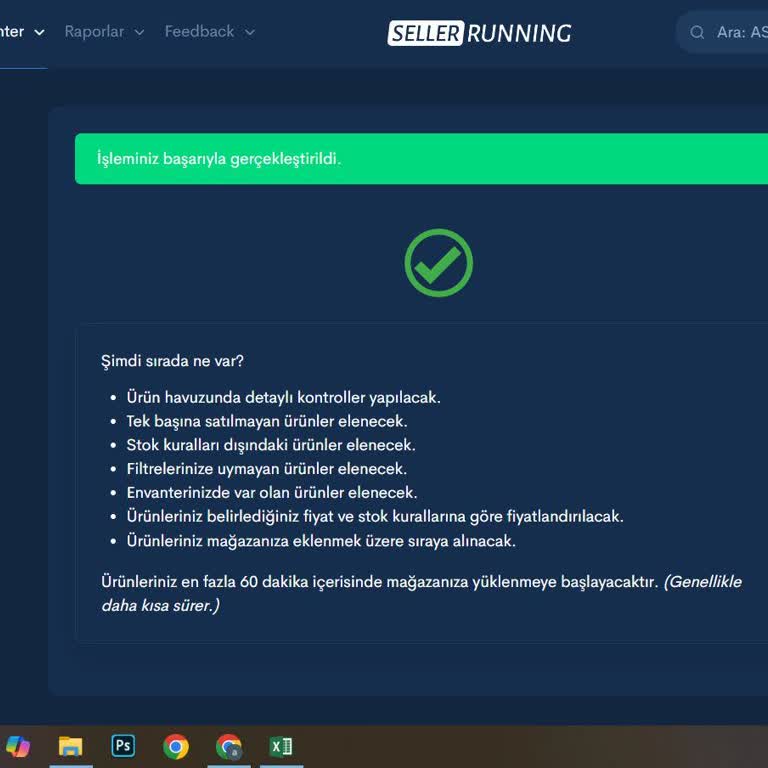This screenshot has width=768, height=768.
Task: Click 'Ürünleriniz mağazanıza eklenmek üzere sıraya alınacak.' line
Action: pyautogui.click(x=321, y=541)
